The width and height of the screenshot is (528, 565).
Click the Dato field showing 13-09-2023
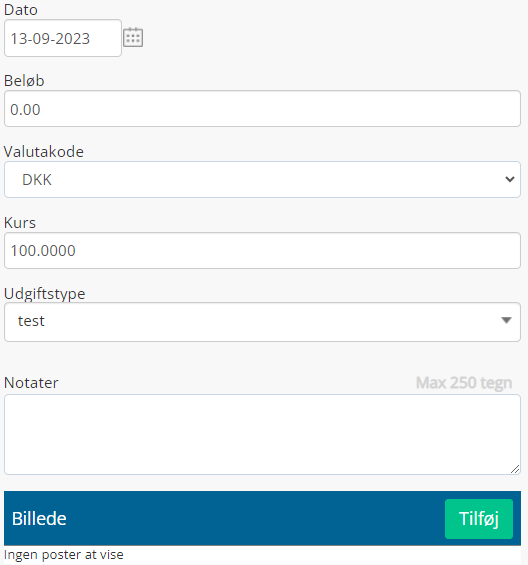pos(63,38)
